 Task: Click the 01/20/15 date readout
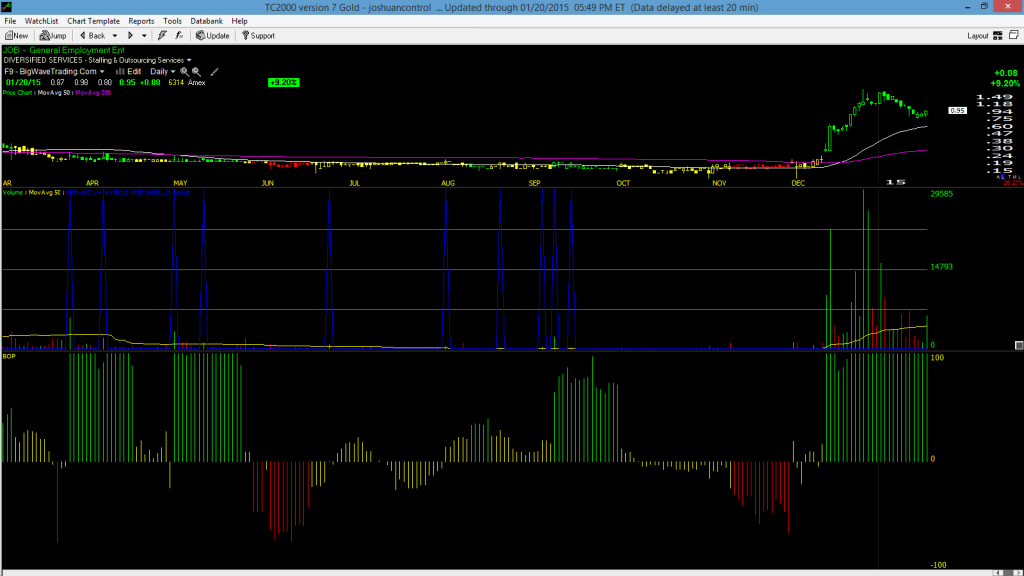coord(24,83)
